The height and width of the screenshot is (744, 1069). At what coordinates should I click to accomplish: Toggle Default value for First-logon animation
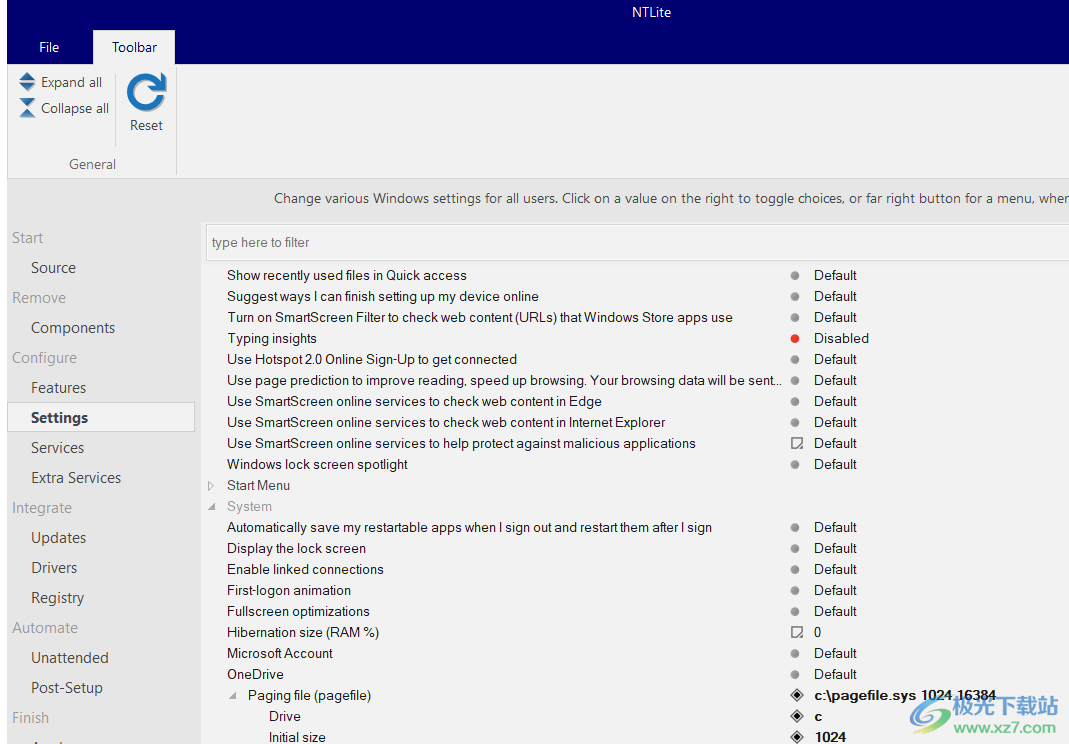[x=835, y=591]
